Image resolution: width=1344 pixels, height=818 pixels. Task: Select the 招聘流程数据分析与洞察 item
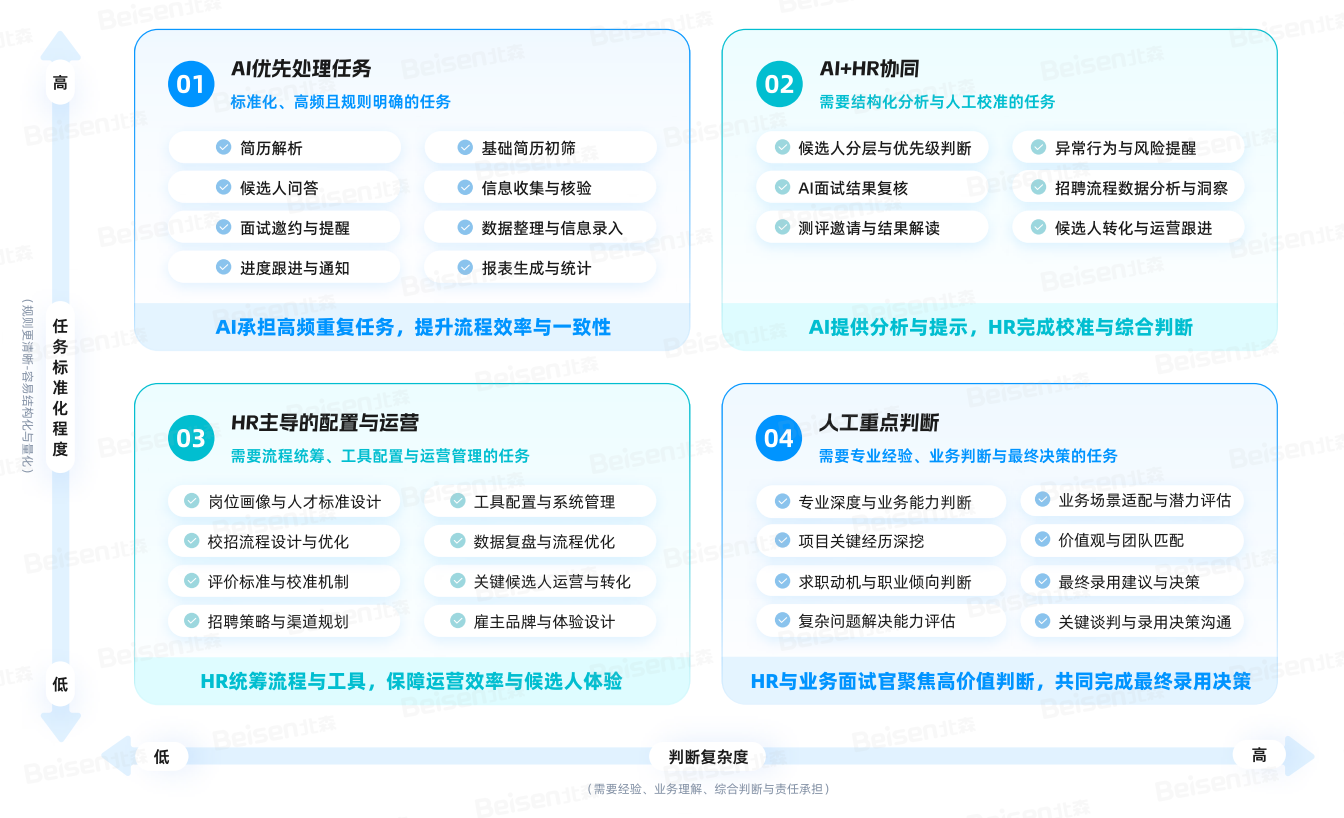(1128, 187)
